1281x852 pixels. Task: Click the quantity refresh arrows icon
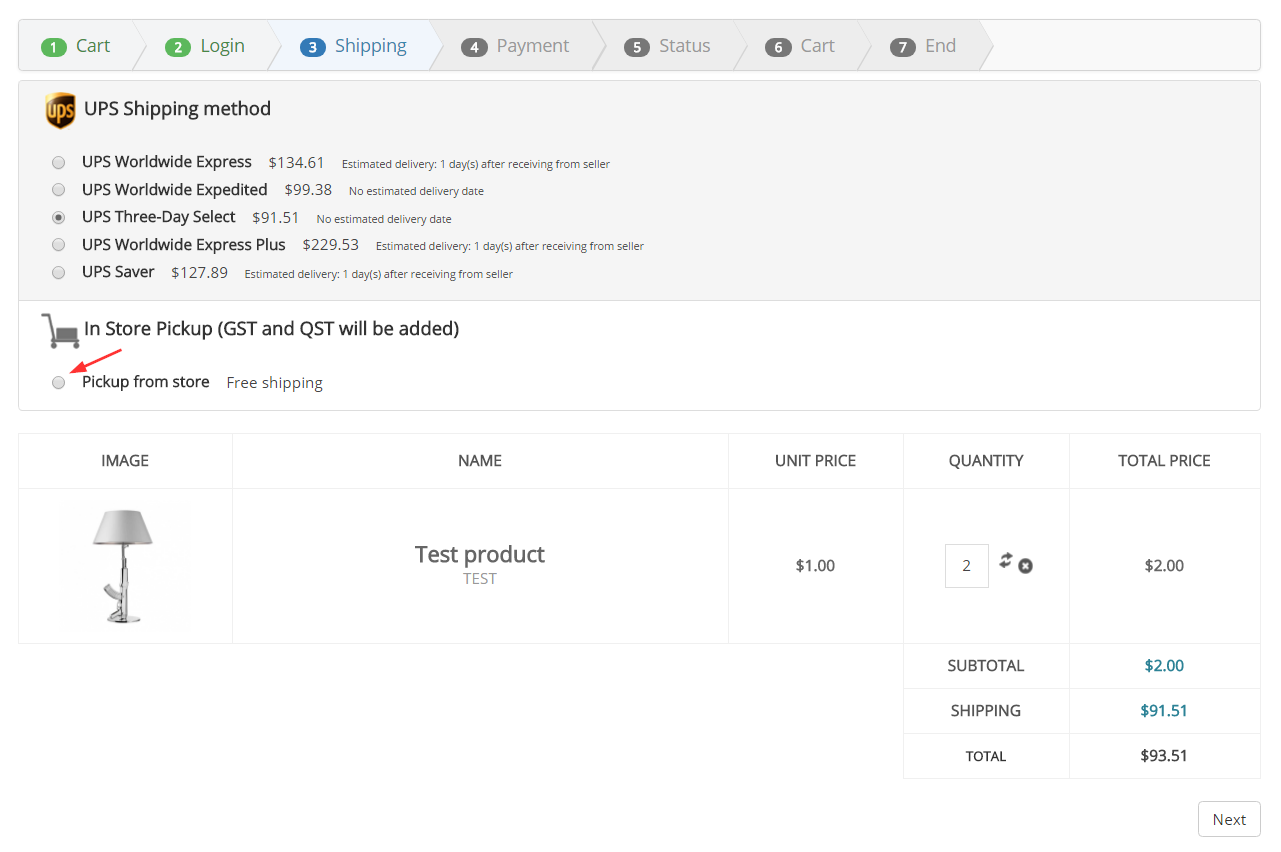pyautogui.click(x=1006, y=560)
